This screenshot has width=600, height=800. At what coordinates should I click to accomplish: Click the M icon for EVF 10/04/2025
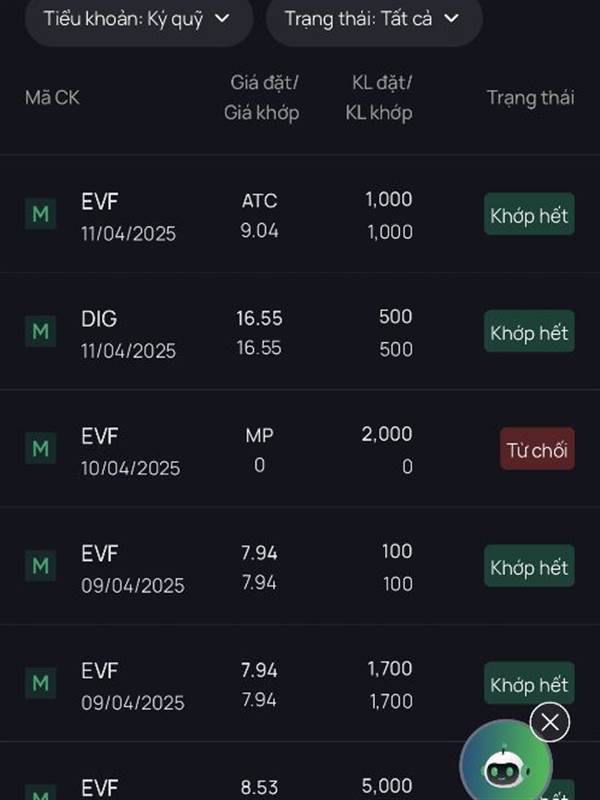(x=40, y=449)
